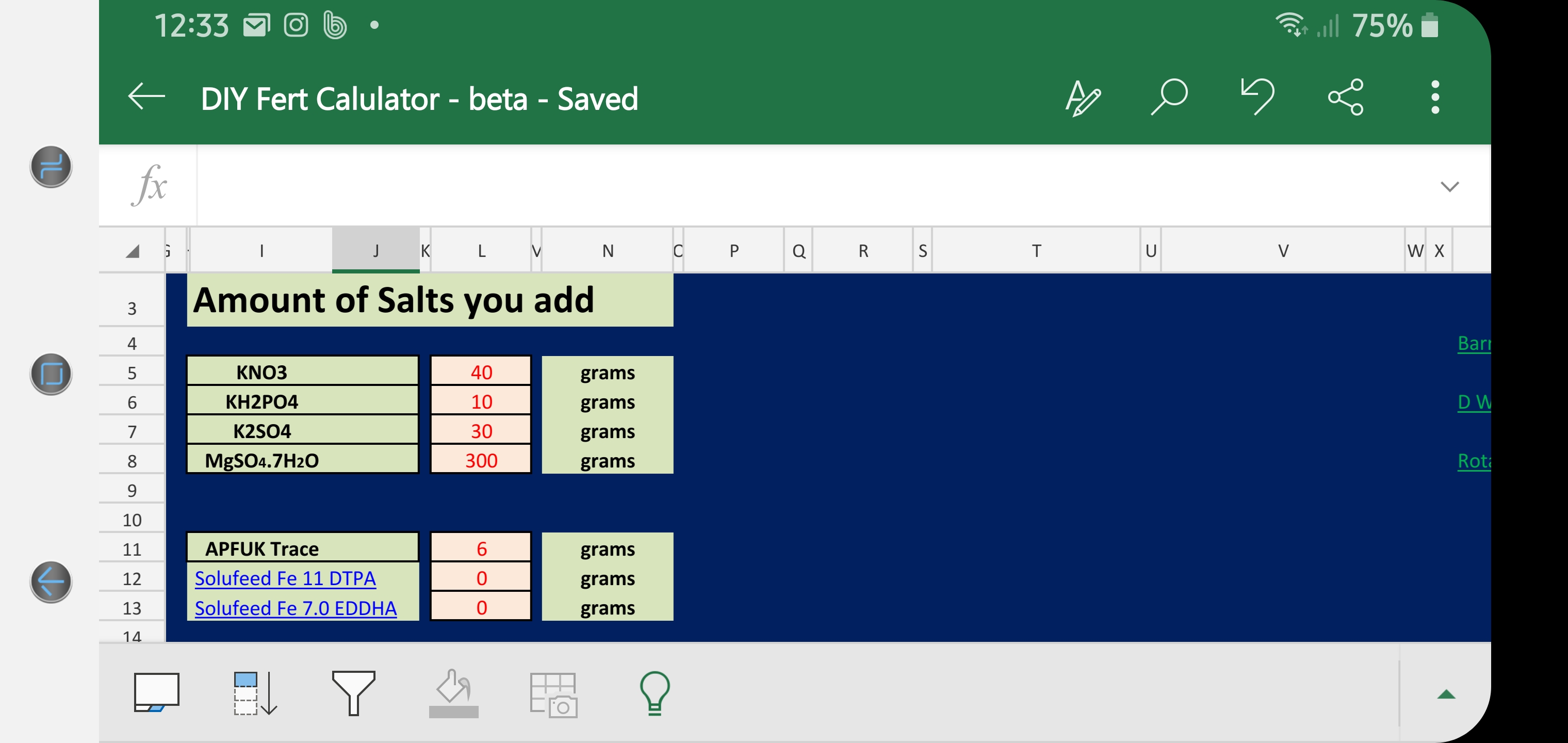Insert data from picture icon

point(553,695)
